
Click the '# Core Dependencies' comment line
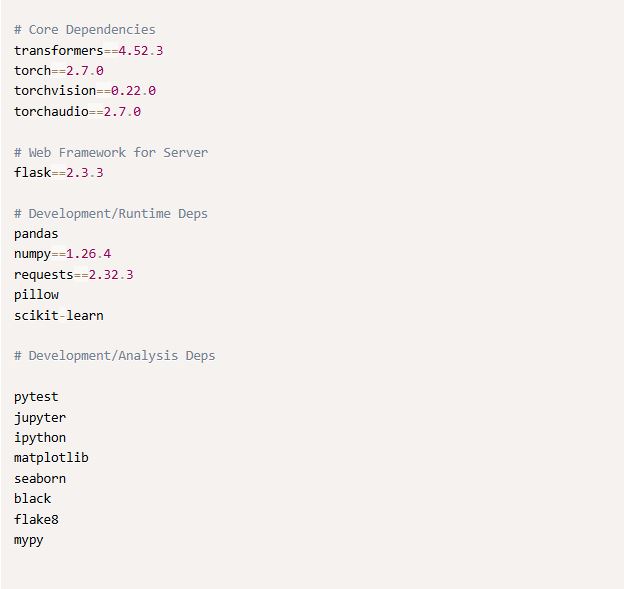[85, 30]
